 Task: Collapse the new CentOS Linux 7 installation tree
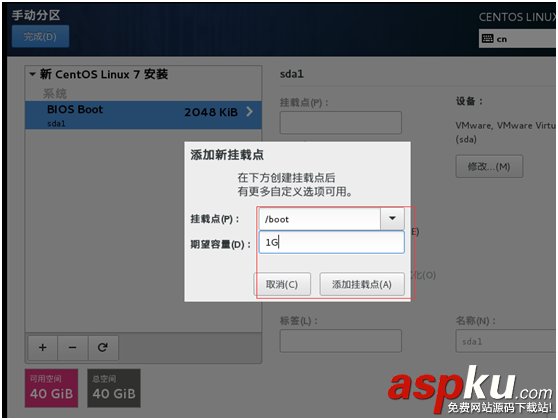[x=32, y=74]
